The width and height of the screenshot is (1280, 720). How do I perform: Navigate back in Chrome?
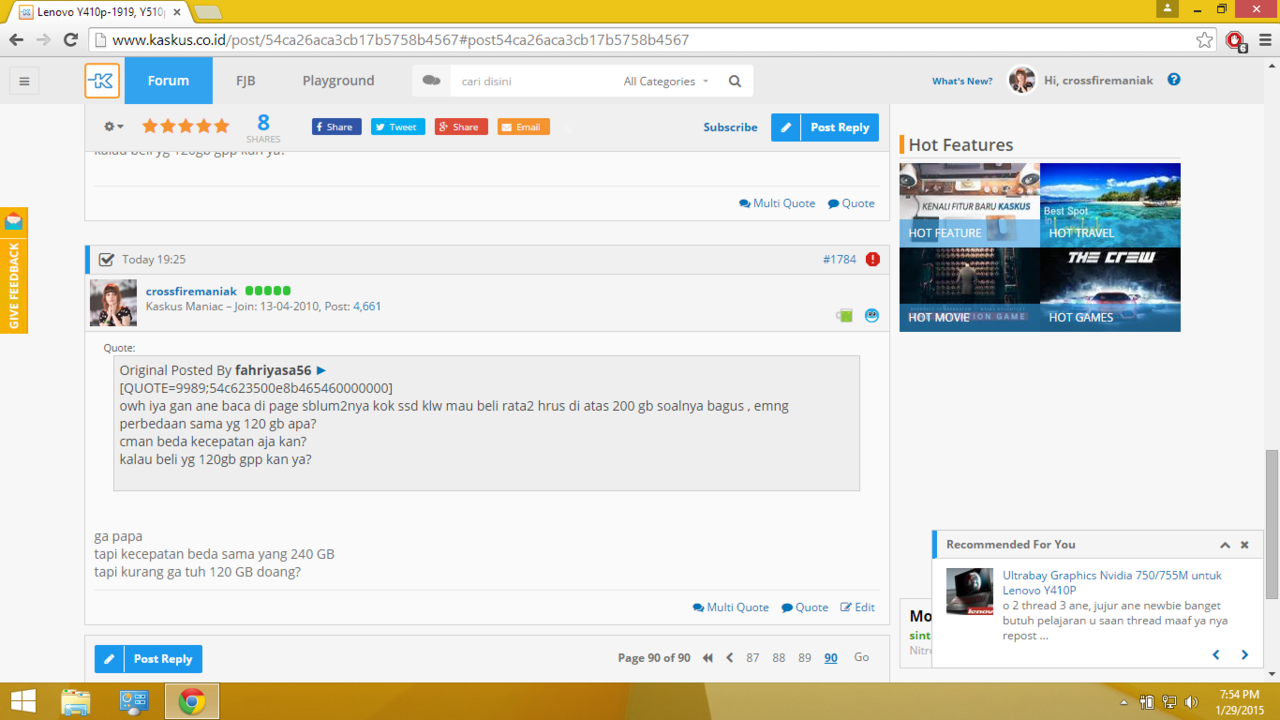(x=16, y=40)
